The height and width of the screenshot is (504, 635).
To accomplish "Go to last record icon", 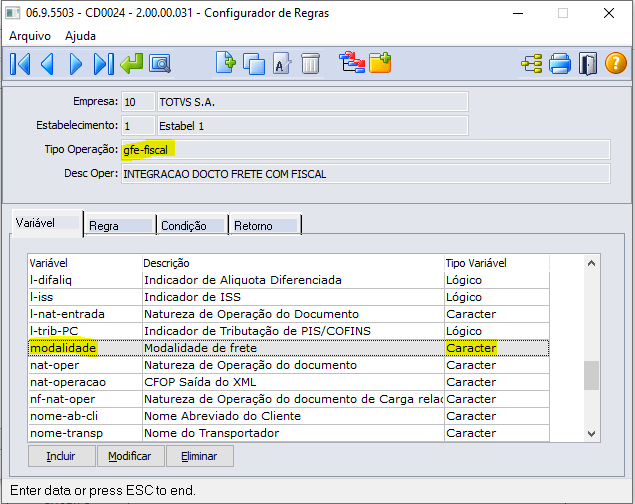I will pos(104,64).
